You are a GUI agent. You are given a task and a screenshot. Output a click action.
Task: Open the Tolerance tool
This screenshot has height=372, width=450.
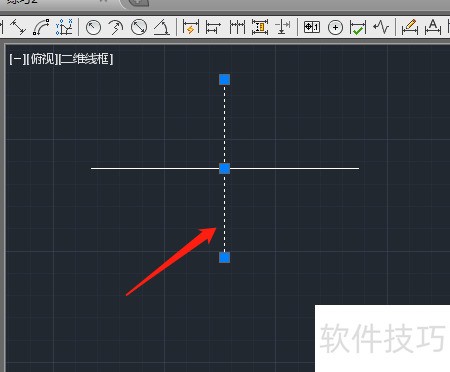point(312,27)
